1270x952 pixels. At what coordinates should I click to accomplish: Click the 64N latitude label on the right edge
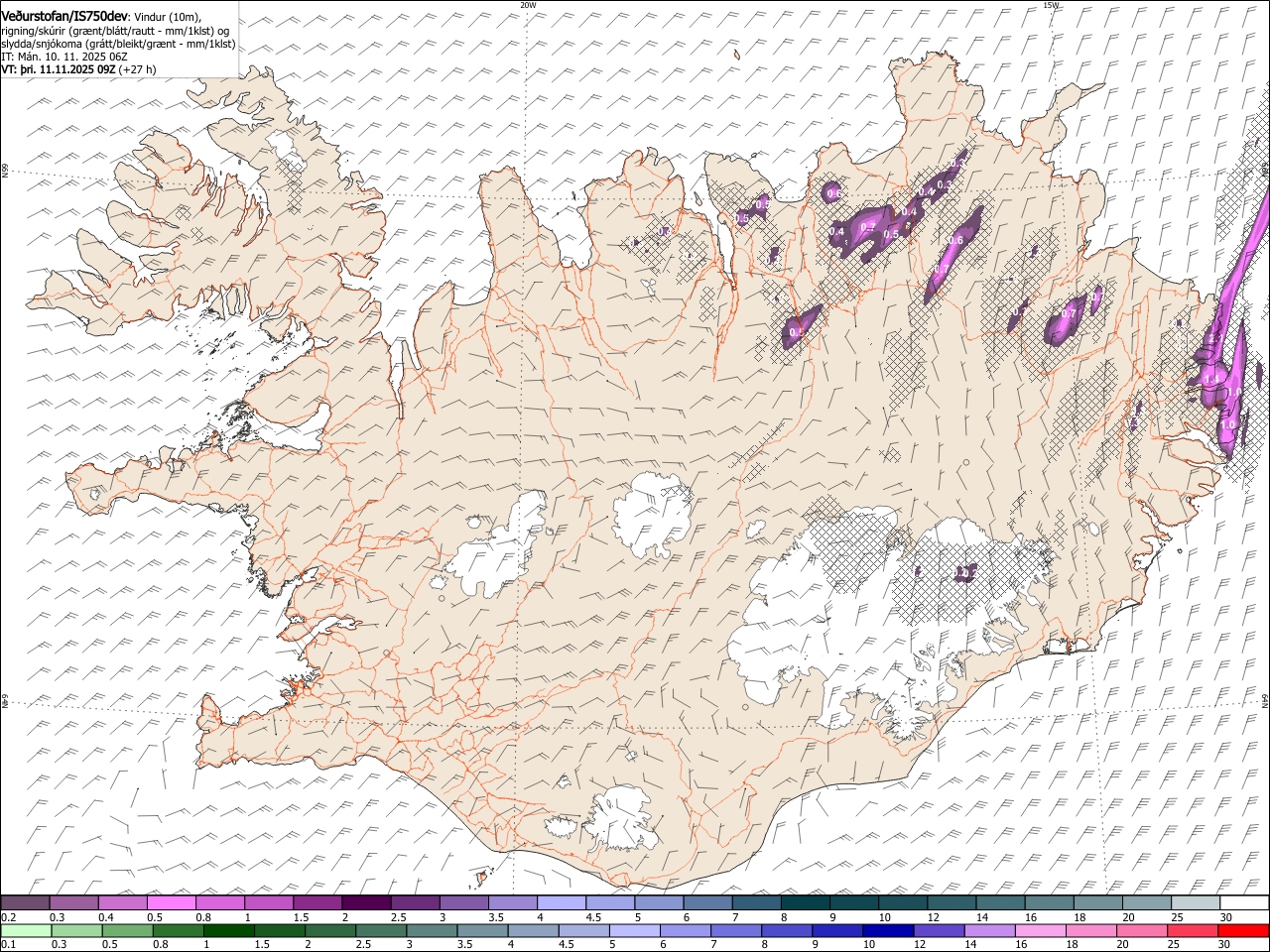(1265, 700)
